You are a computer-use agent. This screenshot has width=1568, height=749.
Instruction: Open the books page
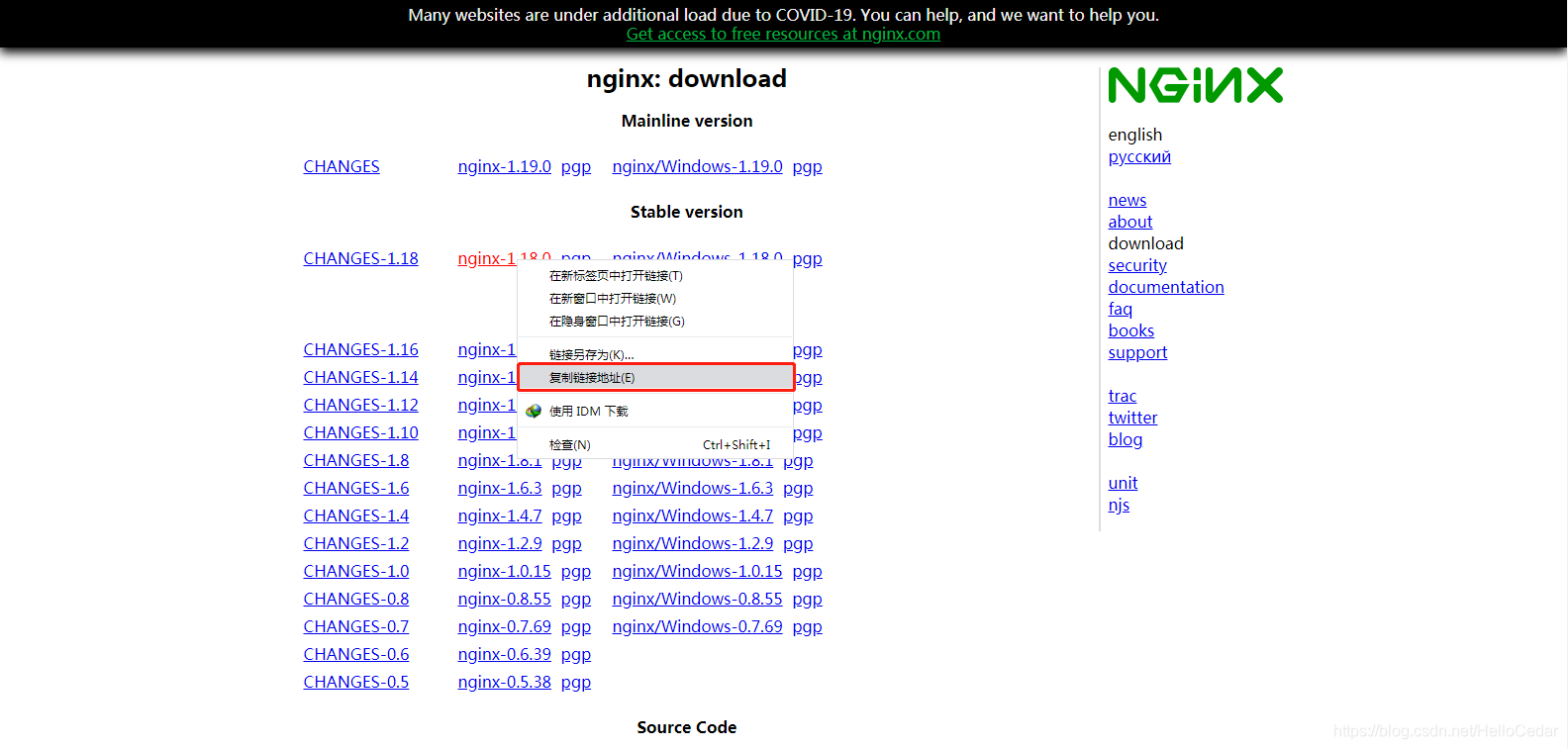coord(1131,330)
